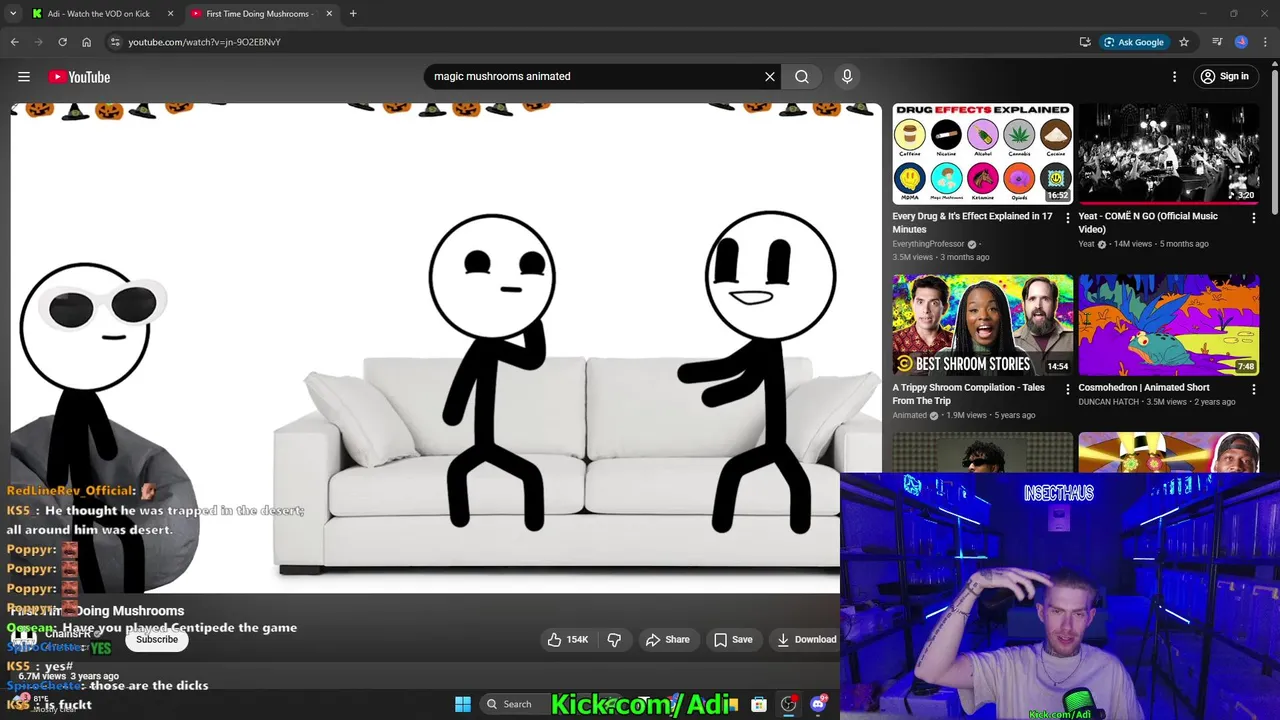The image size is (1280, 720).
Task: Go to the YouTube home logo
Action: [x=79, y=77]
